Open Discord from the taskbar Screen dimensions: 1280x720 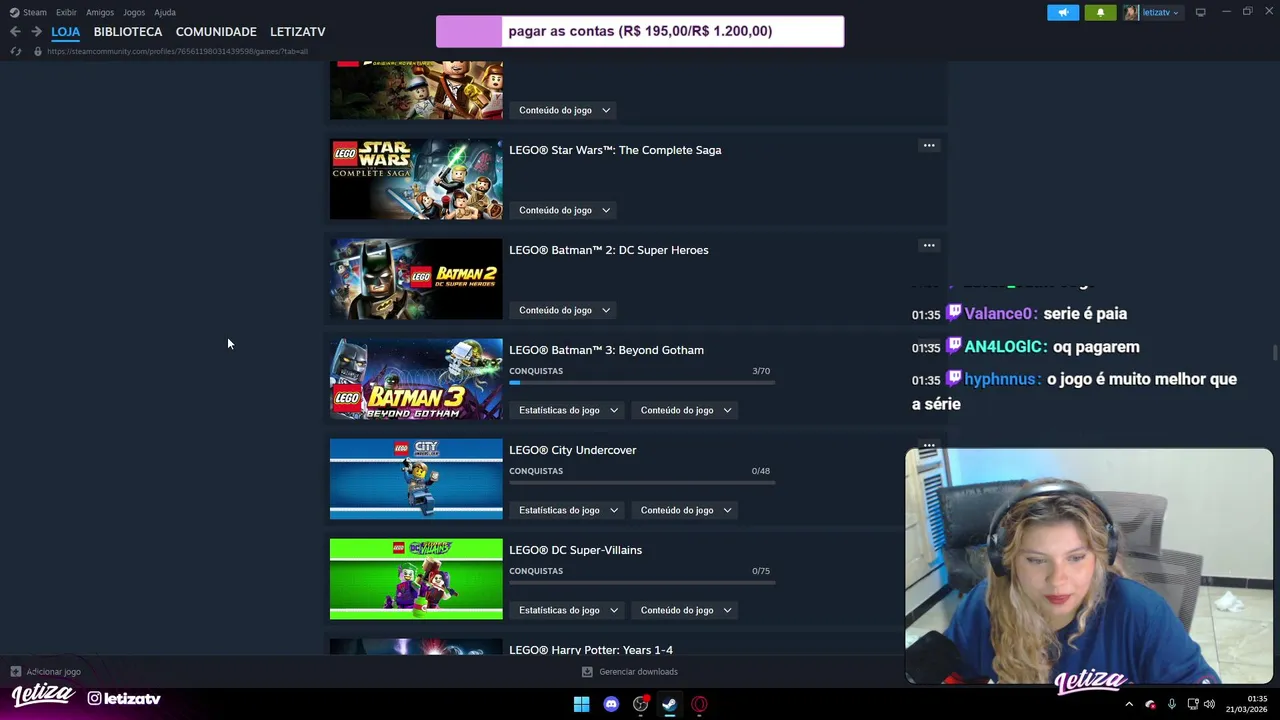point(611,704)
